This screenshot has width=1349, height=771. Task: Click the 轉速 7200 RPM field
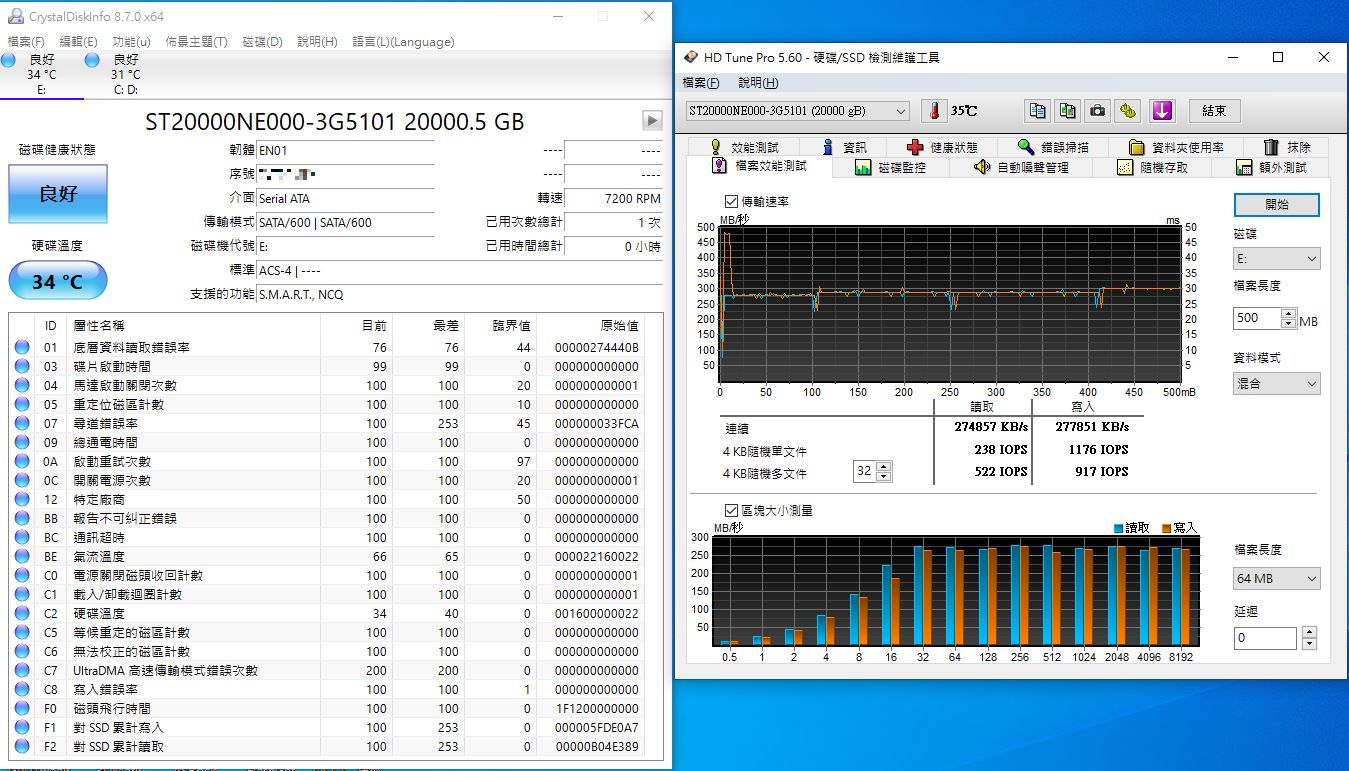click(612, 198)
